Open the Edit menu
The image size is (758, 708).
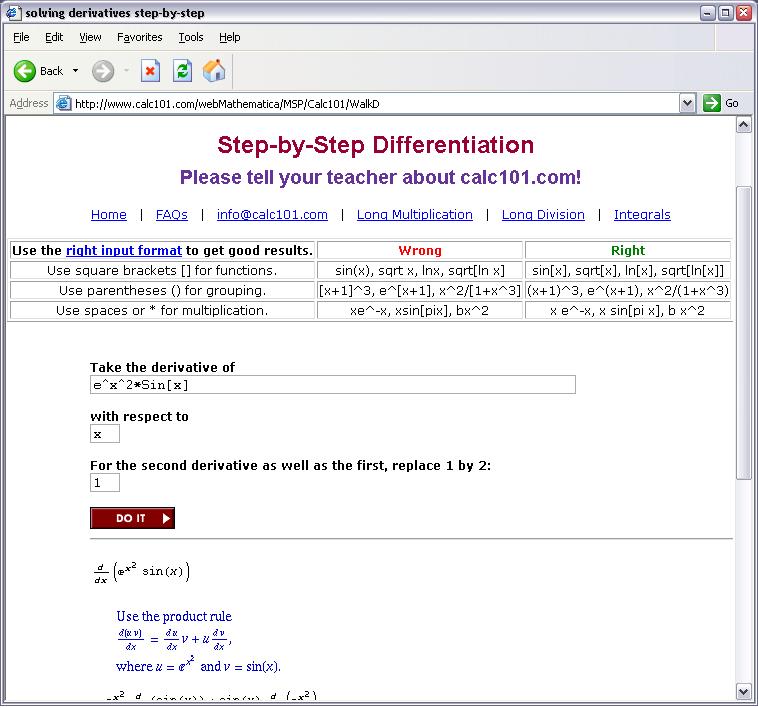(x=54, y=37)
